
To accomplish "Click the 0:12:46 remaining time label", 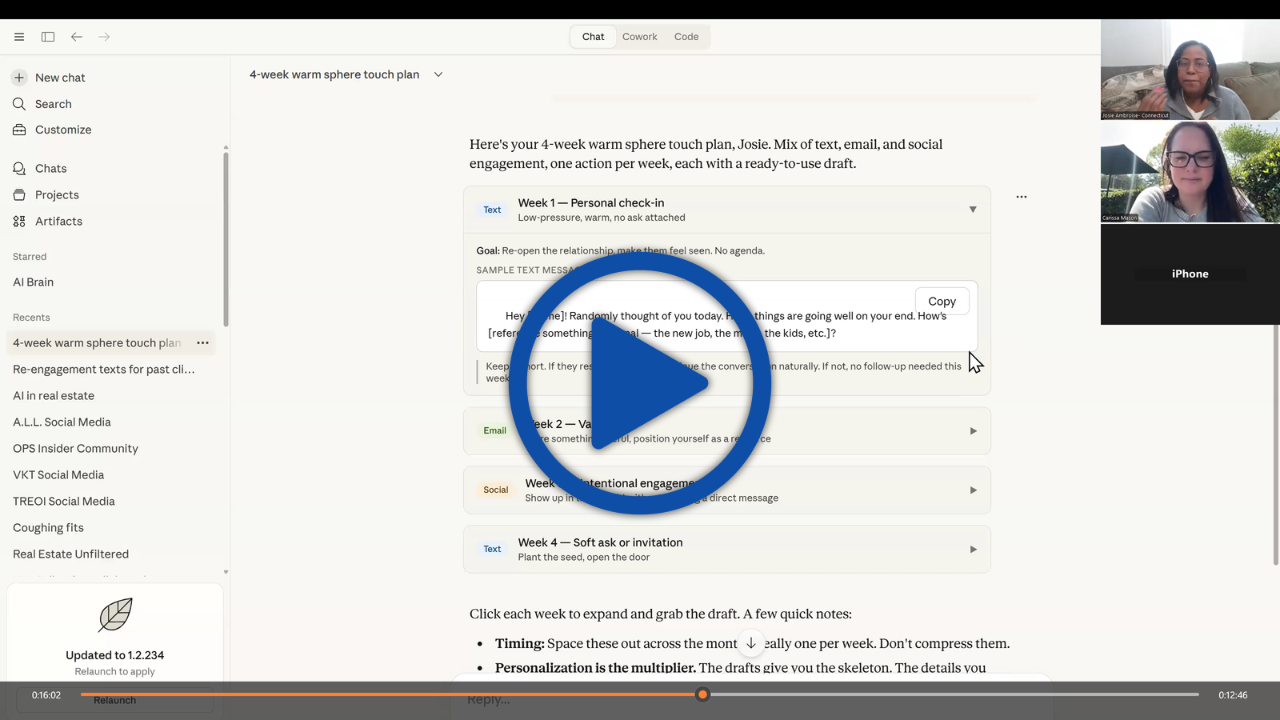I will tap(1233, 695).
